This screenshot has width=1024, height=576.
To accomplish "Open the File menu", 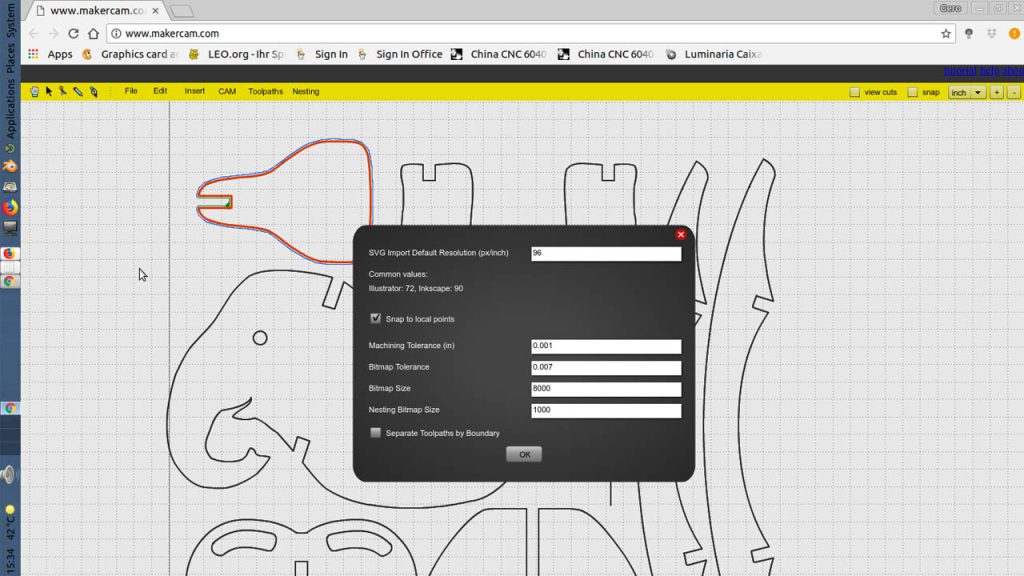I will 131,91.
